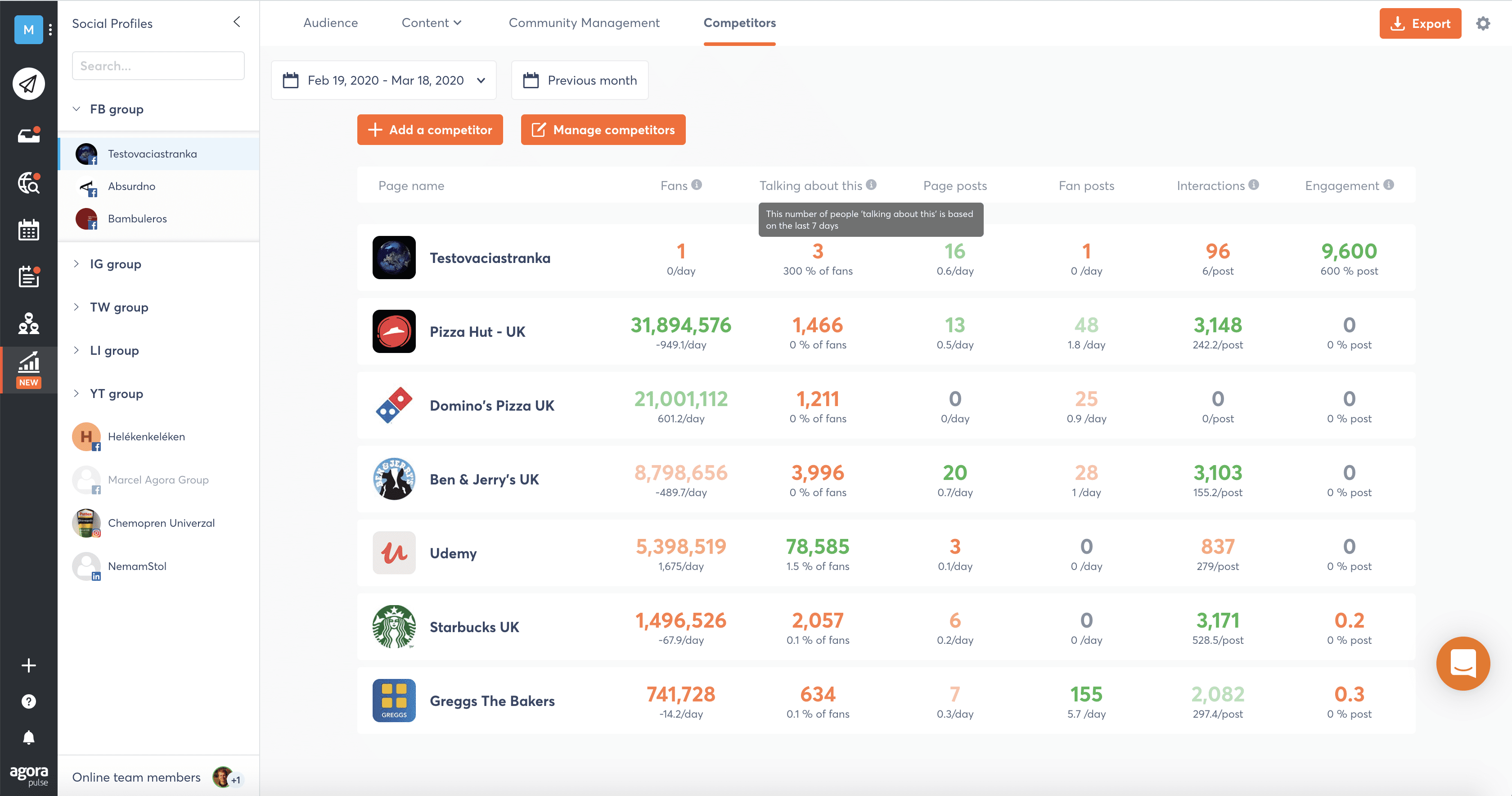Open the Publishing paper plane icon
The width and height of the screenshot is (1512, 796).
point(28,84)
